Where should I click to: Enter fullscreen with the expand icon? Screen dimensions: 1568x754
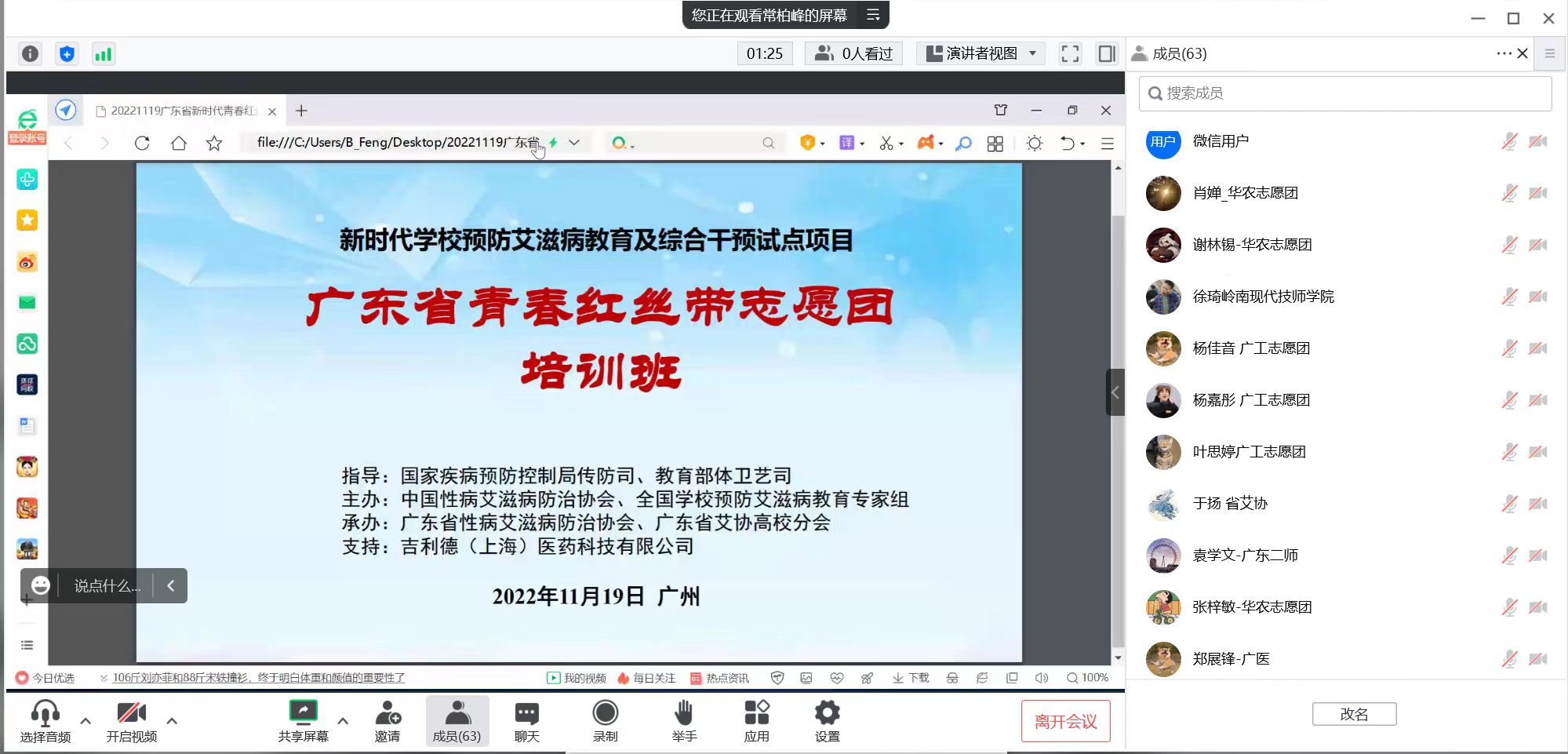click(x=1070, y=53)
